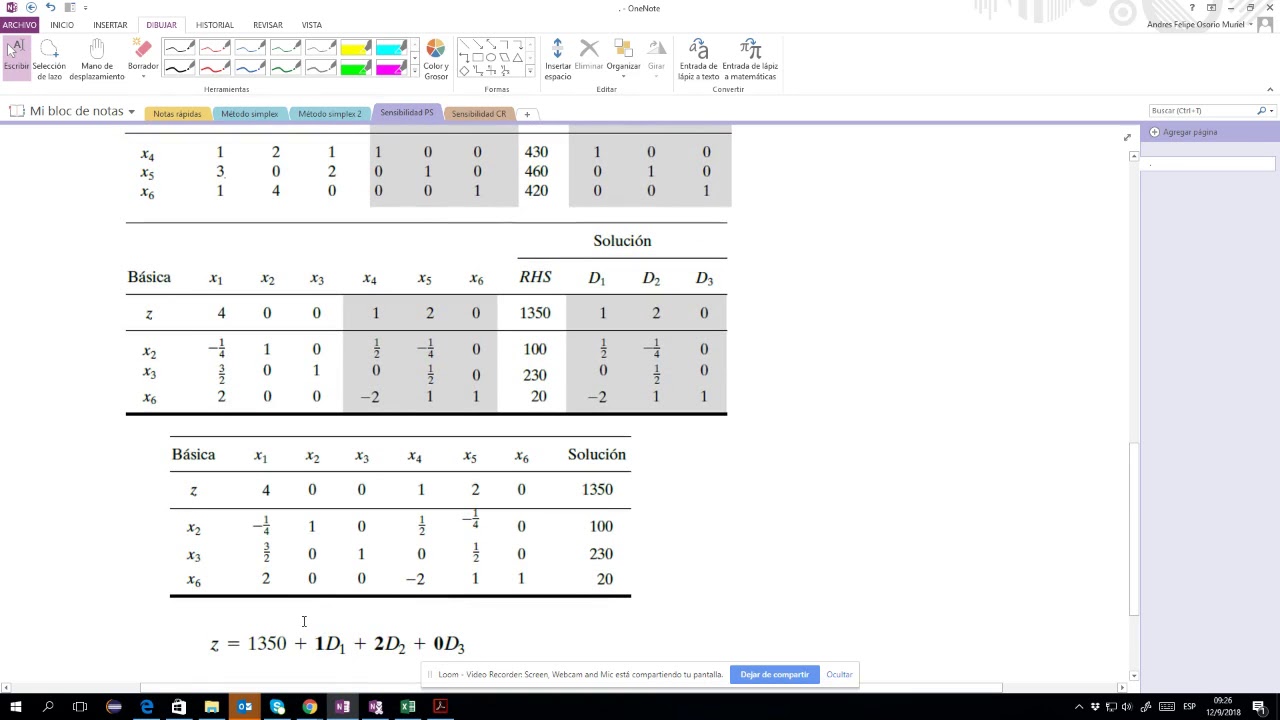
Task: Click the vertical scrollbar of the page
Action: [x=1133, y=530]
